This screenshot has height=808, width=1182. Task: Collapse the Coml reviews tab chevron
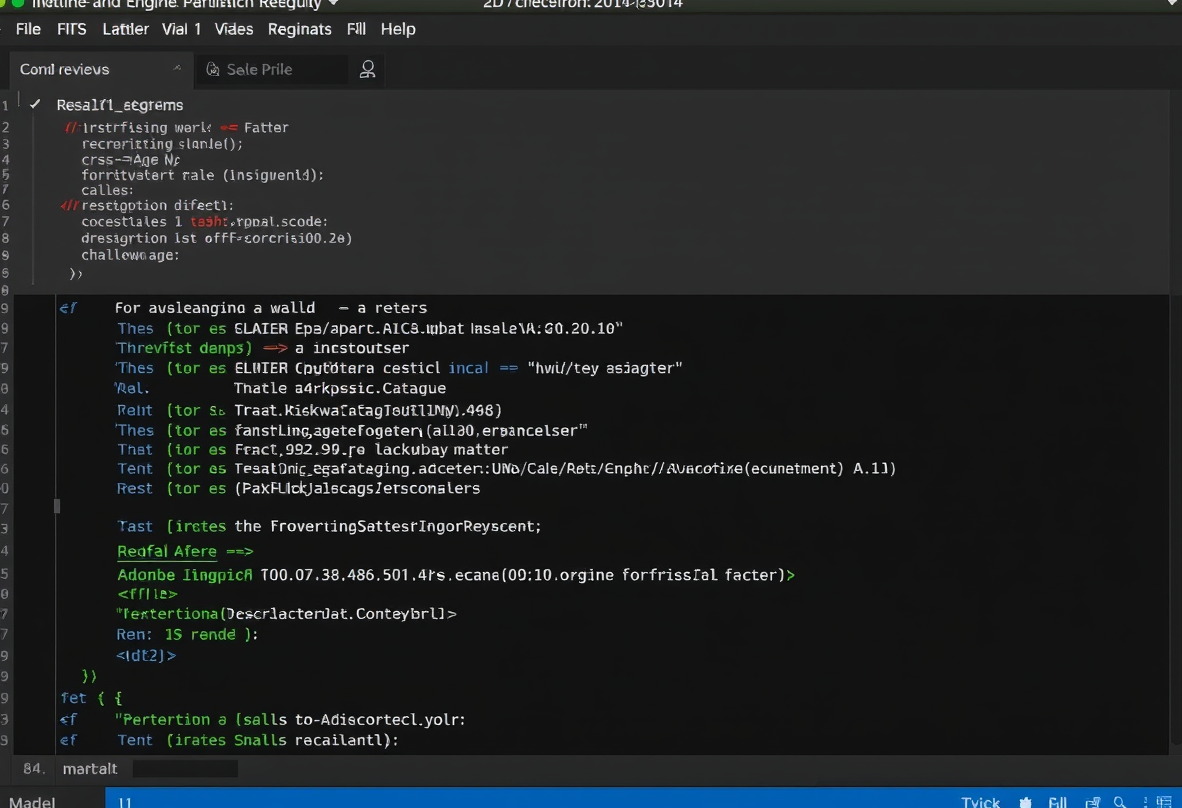177,69
